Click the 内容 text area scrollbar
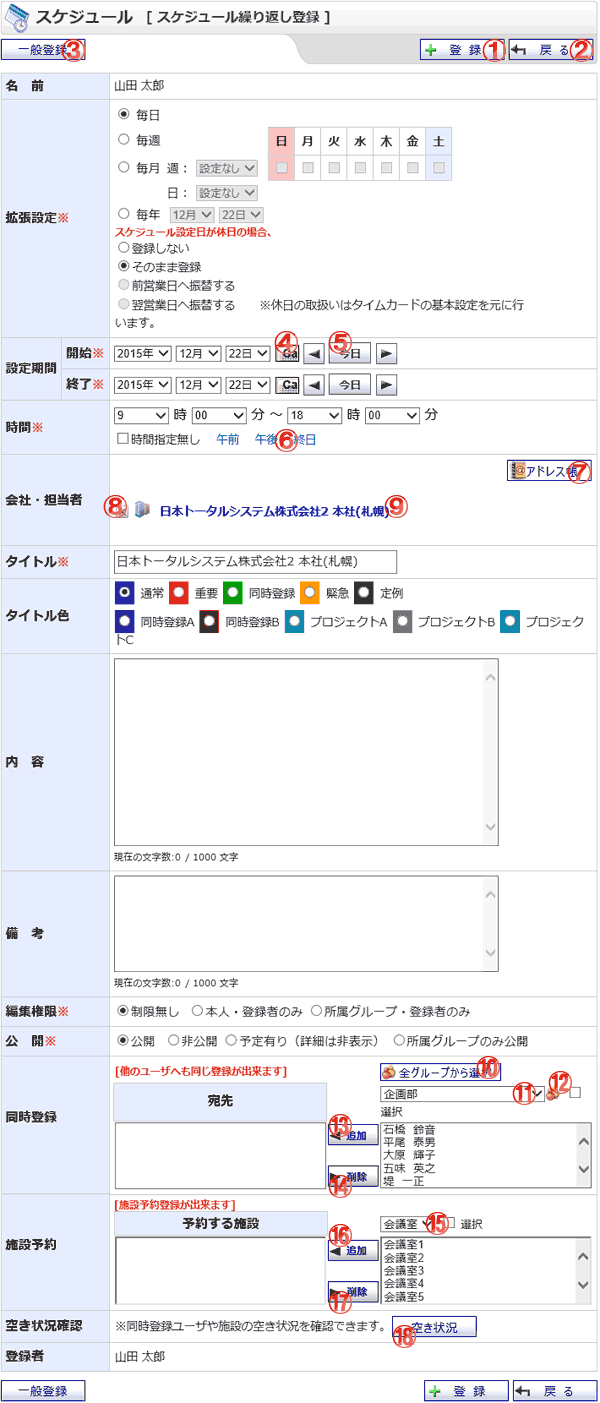The image size is (600, 1403). click(490, 752)
